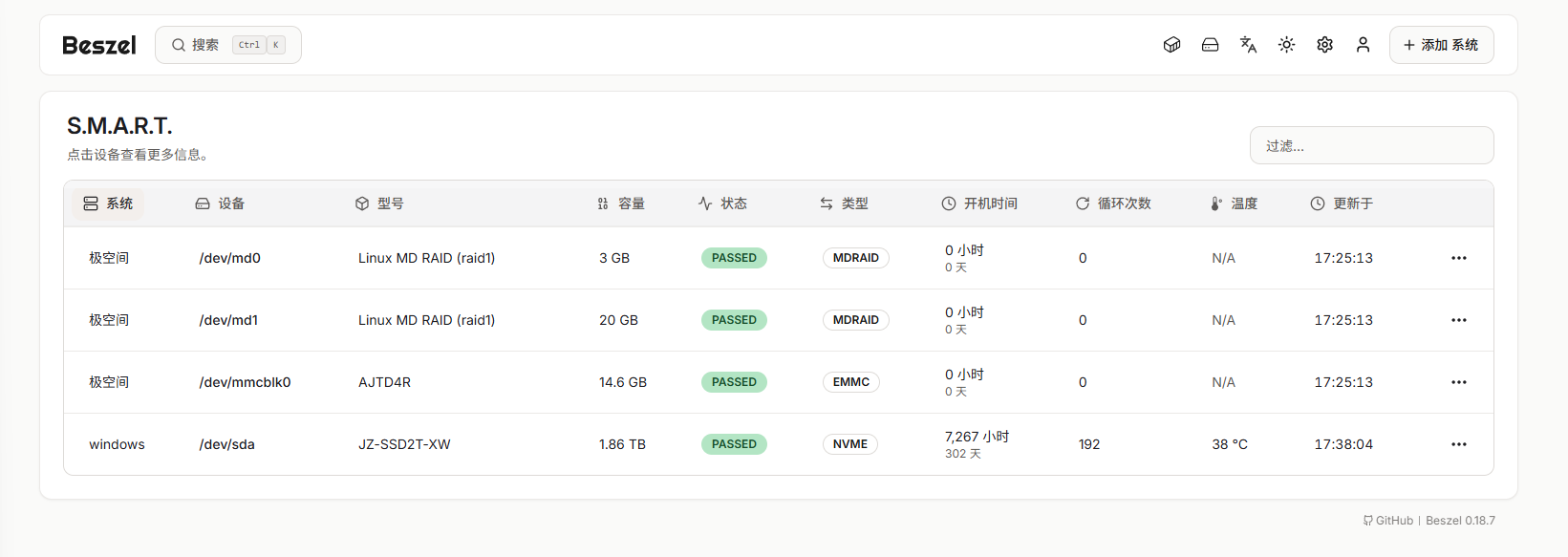Sort by 开机时间 column header
The width and height of the screenshot is (1568, 557).
[x=979, y=204]
